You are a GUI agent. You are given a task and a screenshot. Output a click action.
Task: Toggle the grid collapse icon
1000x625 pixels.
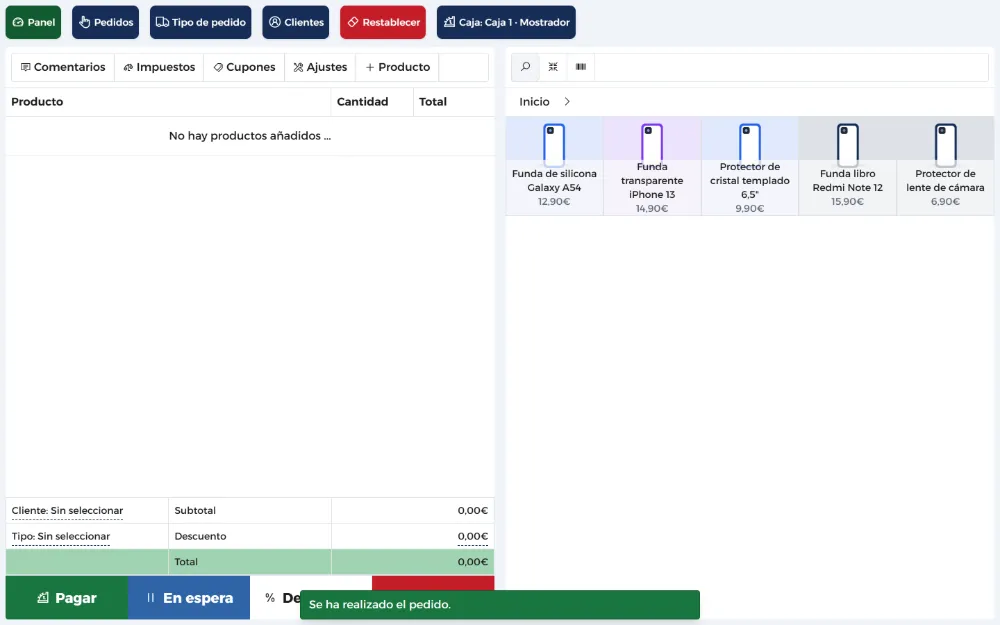553,67
